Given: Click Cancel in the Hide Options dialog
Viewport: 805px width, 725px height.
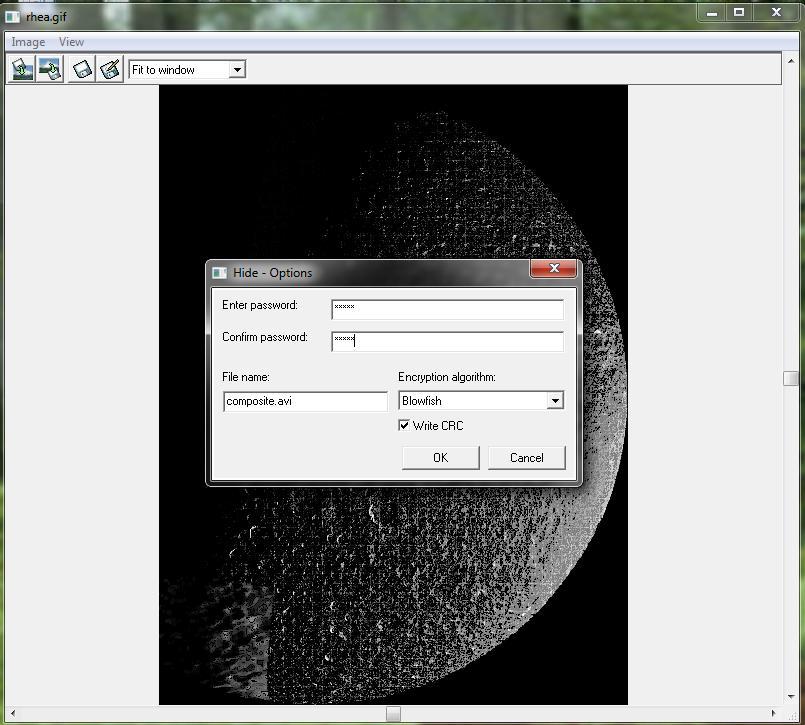Looking at the screenshot, I should click(x=527, y=457).
